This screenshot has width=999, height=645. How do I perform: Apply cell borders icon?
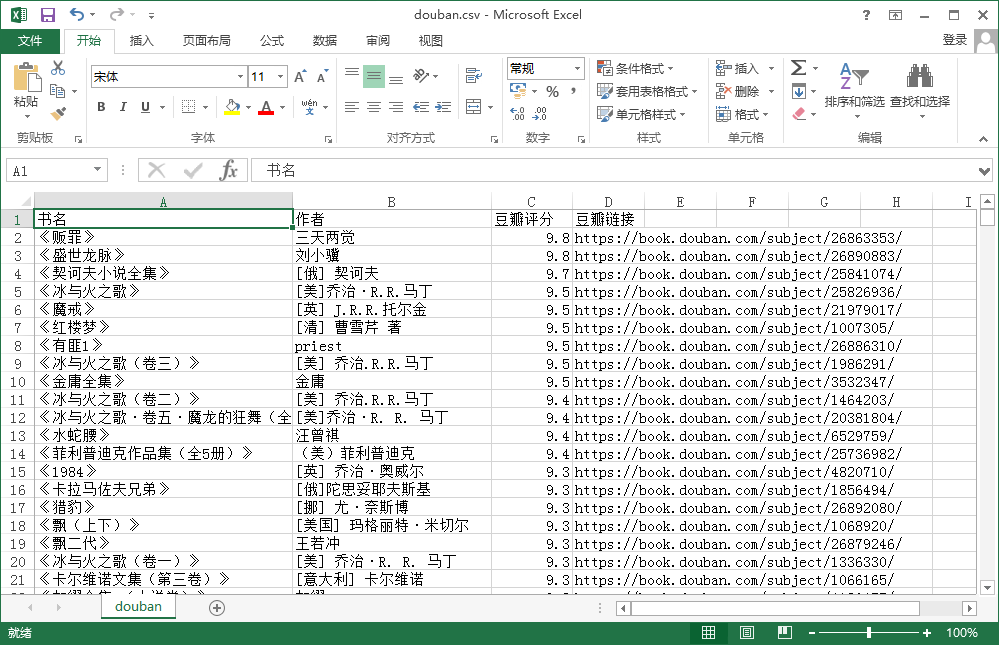(189, 107)
